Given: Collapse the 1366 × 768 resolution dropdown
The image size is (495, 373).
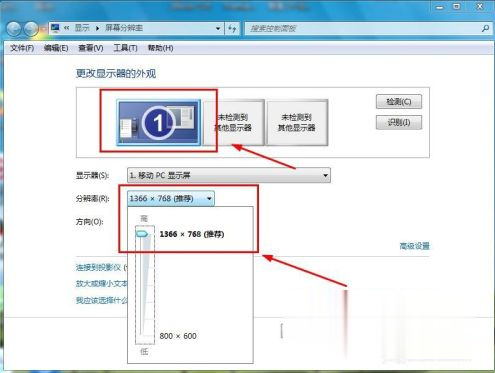Looking at the screenshot, I should [x=171, y=199].
